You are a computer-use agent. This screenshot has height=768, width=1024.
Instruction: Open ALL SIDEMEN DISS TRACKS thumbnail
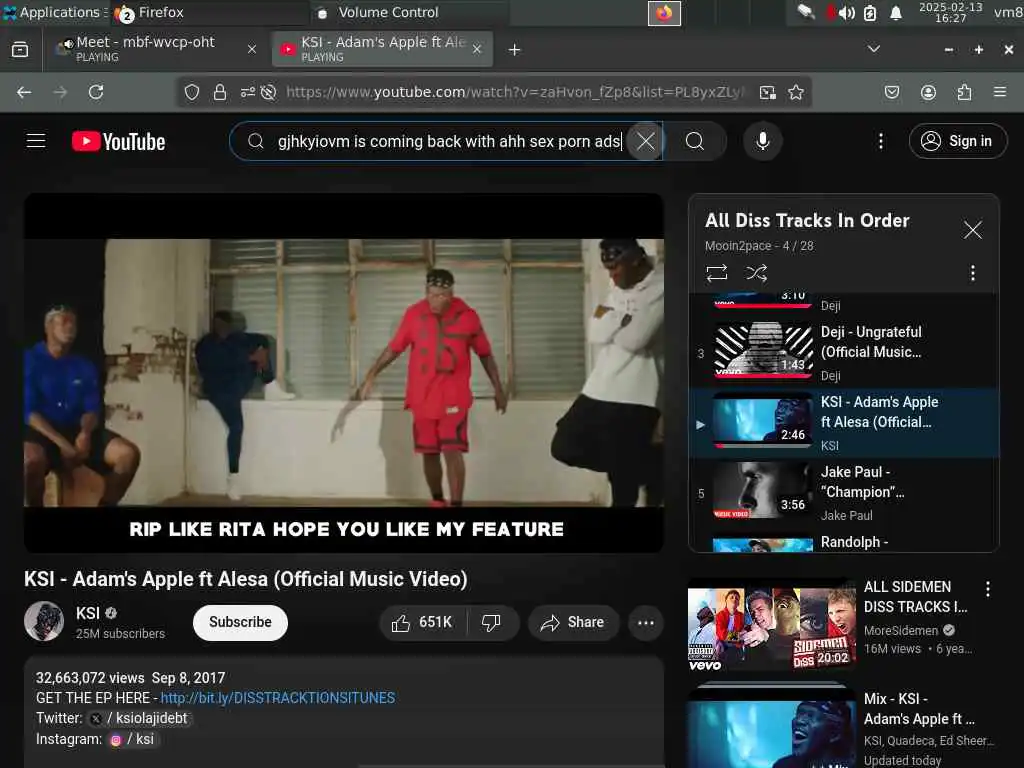(771, 625)
